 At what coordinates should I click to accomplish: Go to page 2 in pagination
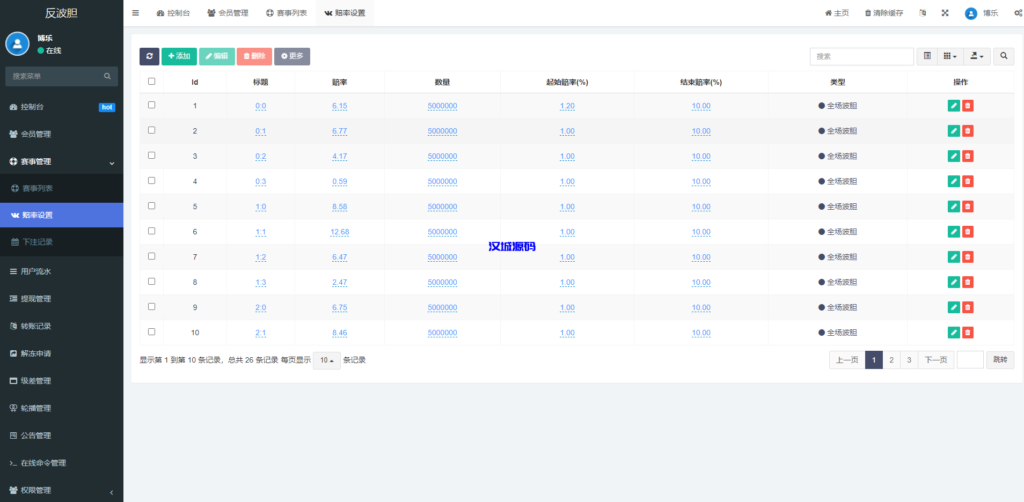[891, 360]
